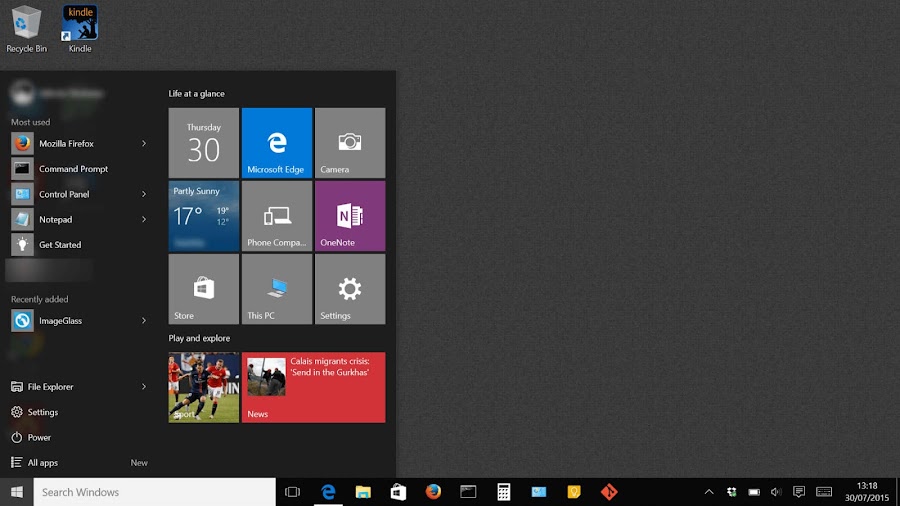The height and width of the screenshot is (506, 900).
Task: Open touch keyboard tray icon
Action: coord(824,492)
